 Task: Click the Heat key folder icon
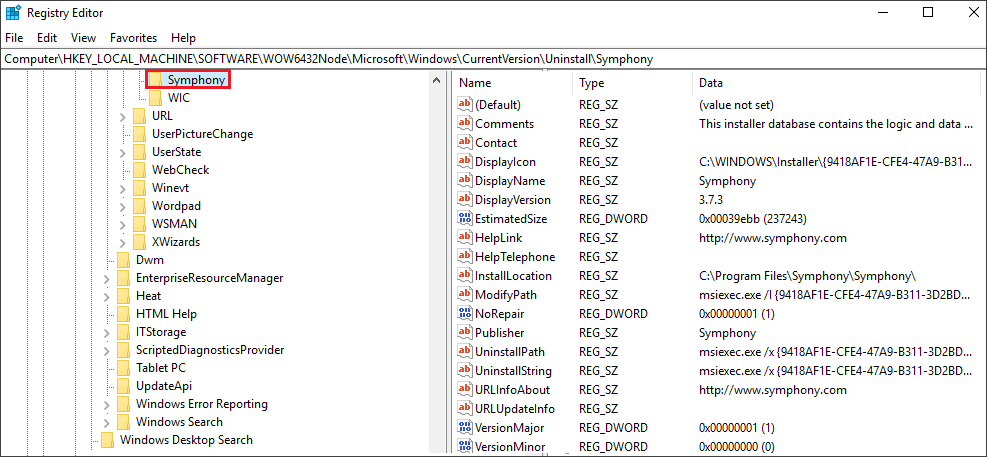tap(123, 295)
